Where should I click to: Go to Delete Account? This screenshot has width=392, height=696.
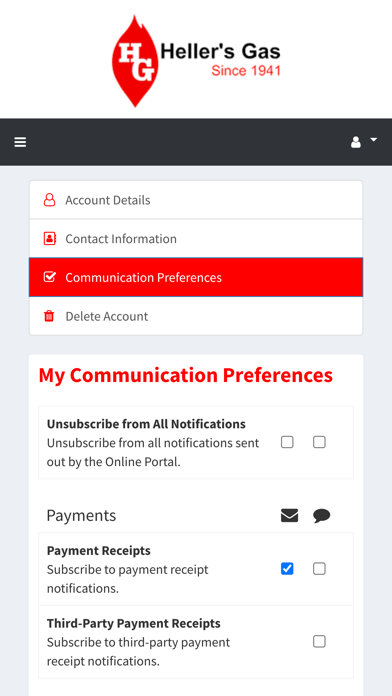pos(196,316)
